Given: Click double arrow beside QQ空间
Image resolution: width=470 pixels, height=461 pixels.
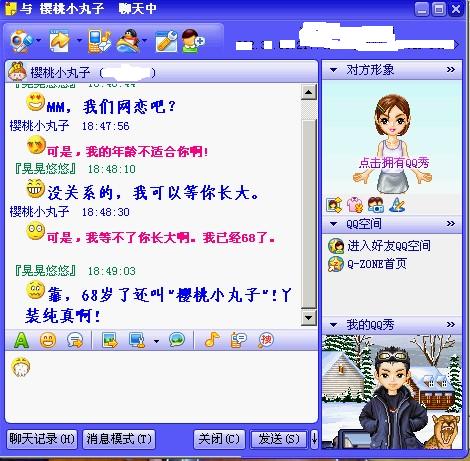Looking at the screenshot, I should click(451, 224).
